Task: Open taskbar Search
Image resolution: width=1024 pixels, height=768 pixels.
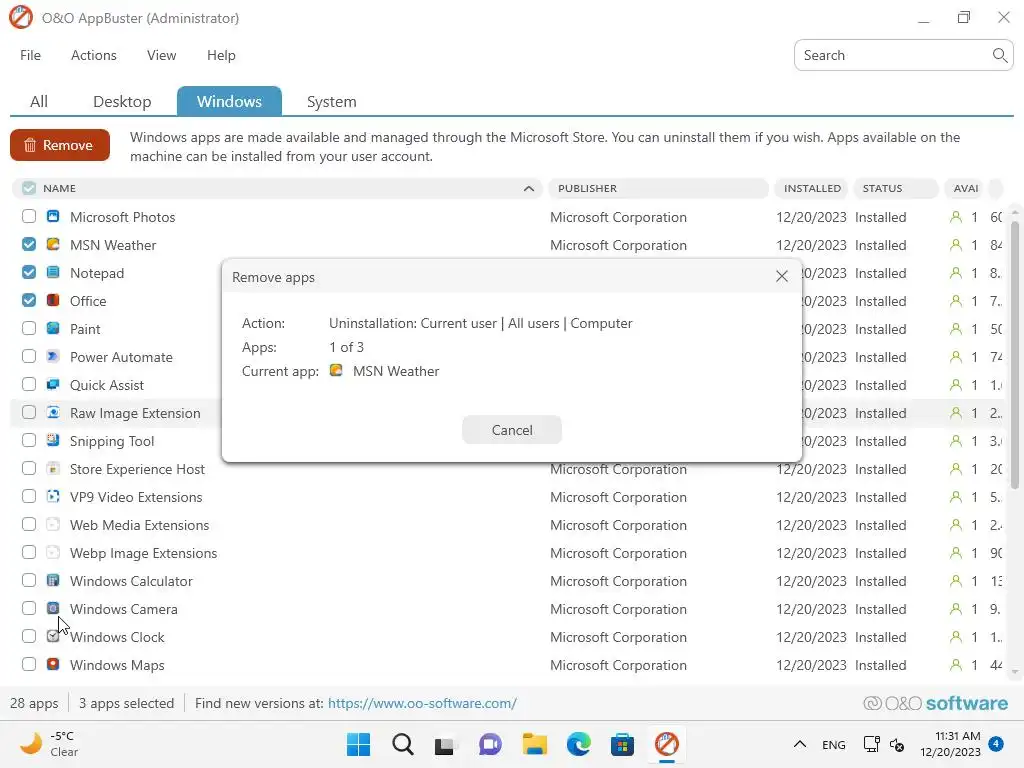Action: (x=402, y=744)
